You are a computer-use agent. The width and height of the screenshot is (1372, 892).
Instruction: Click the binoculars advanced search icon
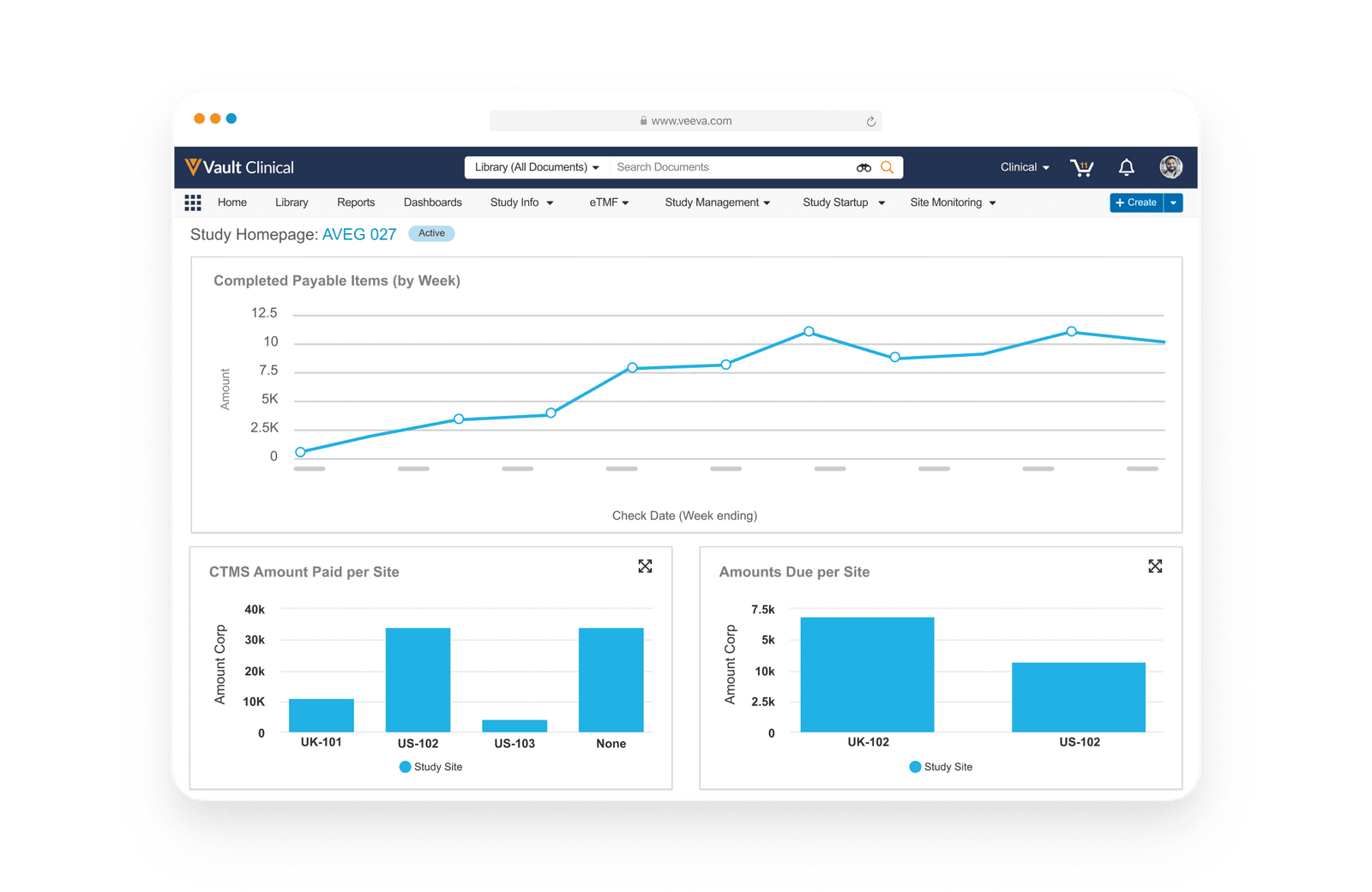click(864, 168)
